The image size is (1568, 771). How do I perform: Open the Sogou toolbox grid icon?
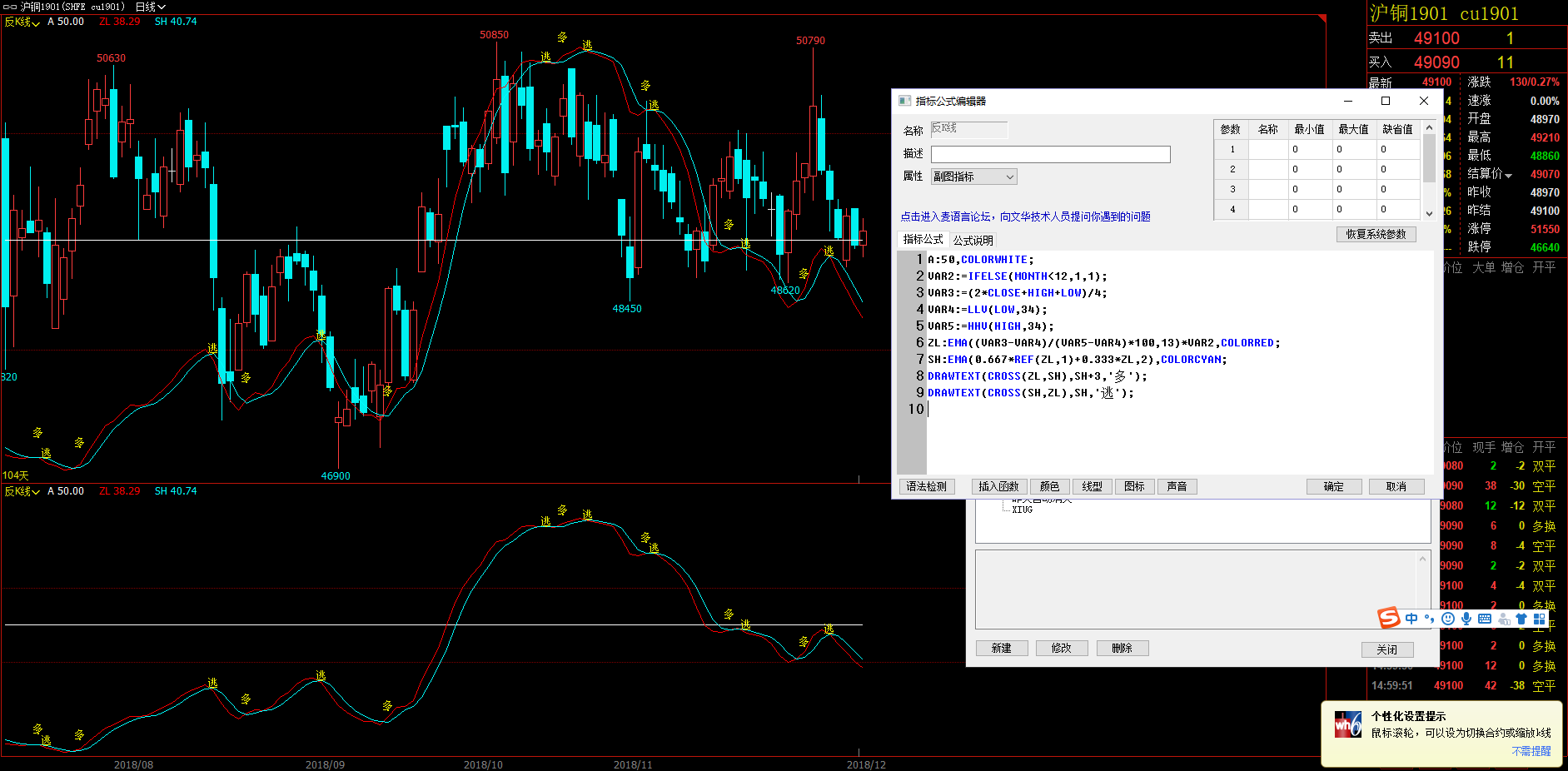point(1540,619)
